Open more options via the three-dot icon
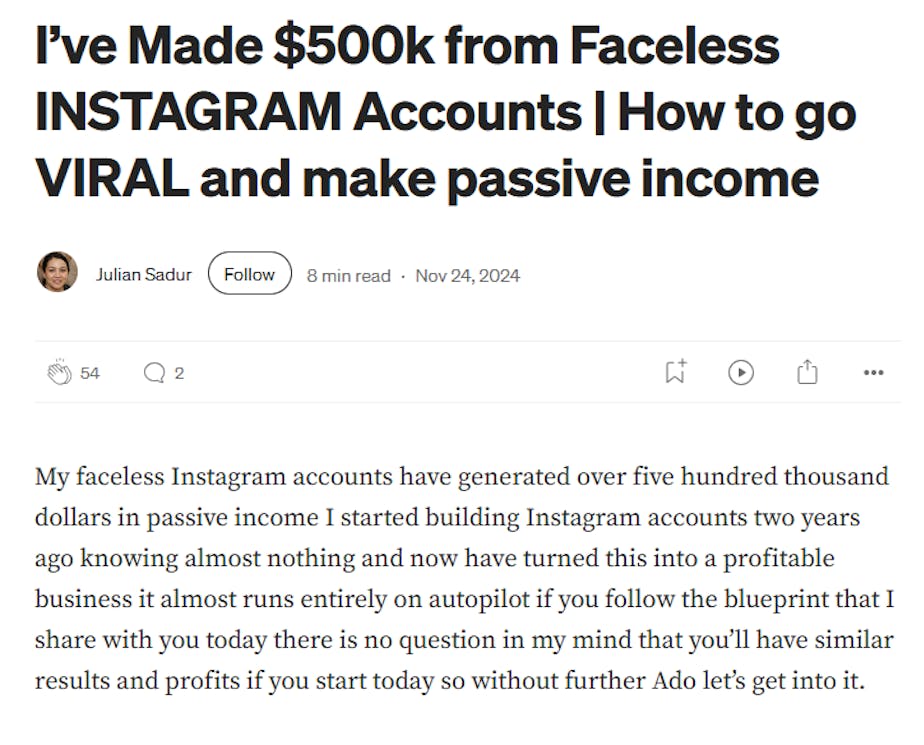 [873, 373]
